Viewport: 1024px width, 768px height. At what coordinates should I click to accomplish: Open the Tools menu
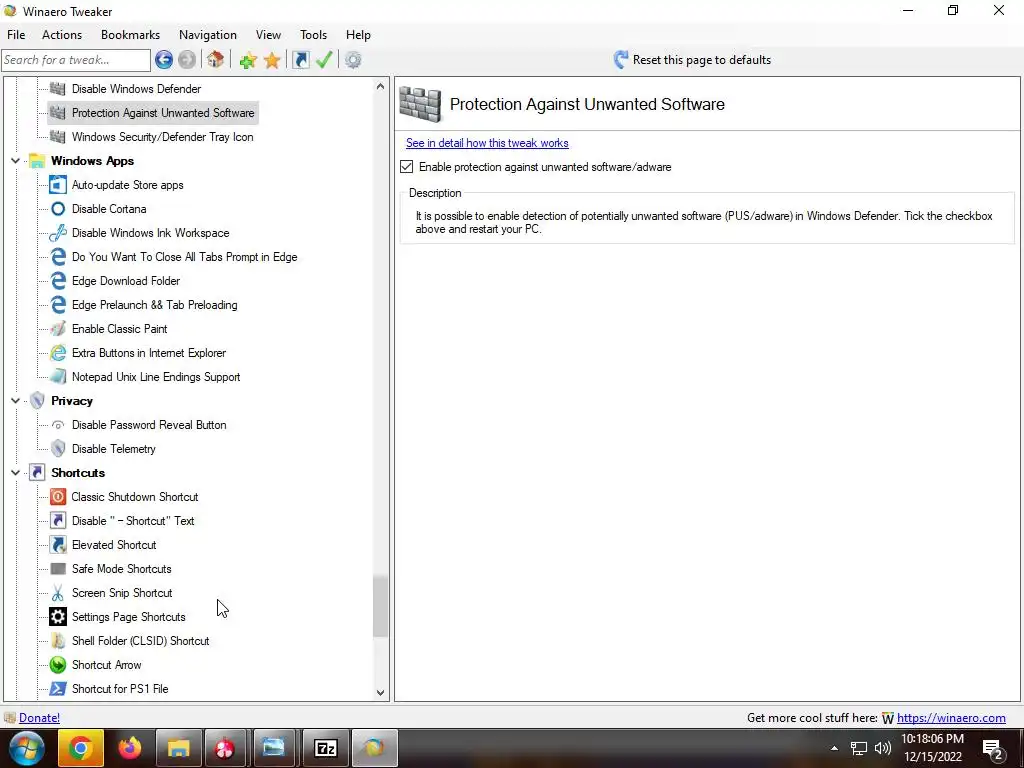pyautogui.click(x=313, y=35)
